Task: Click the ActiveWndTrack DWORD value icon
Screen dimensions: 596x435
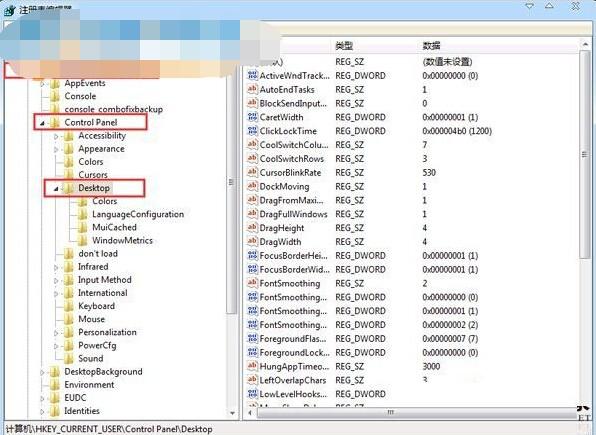Action: (252, 75)
